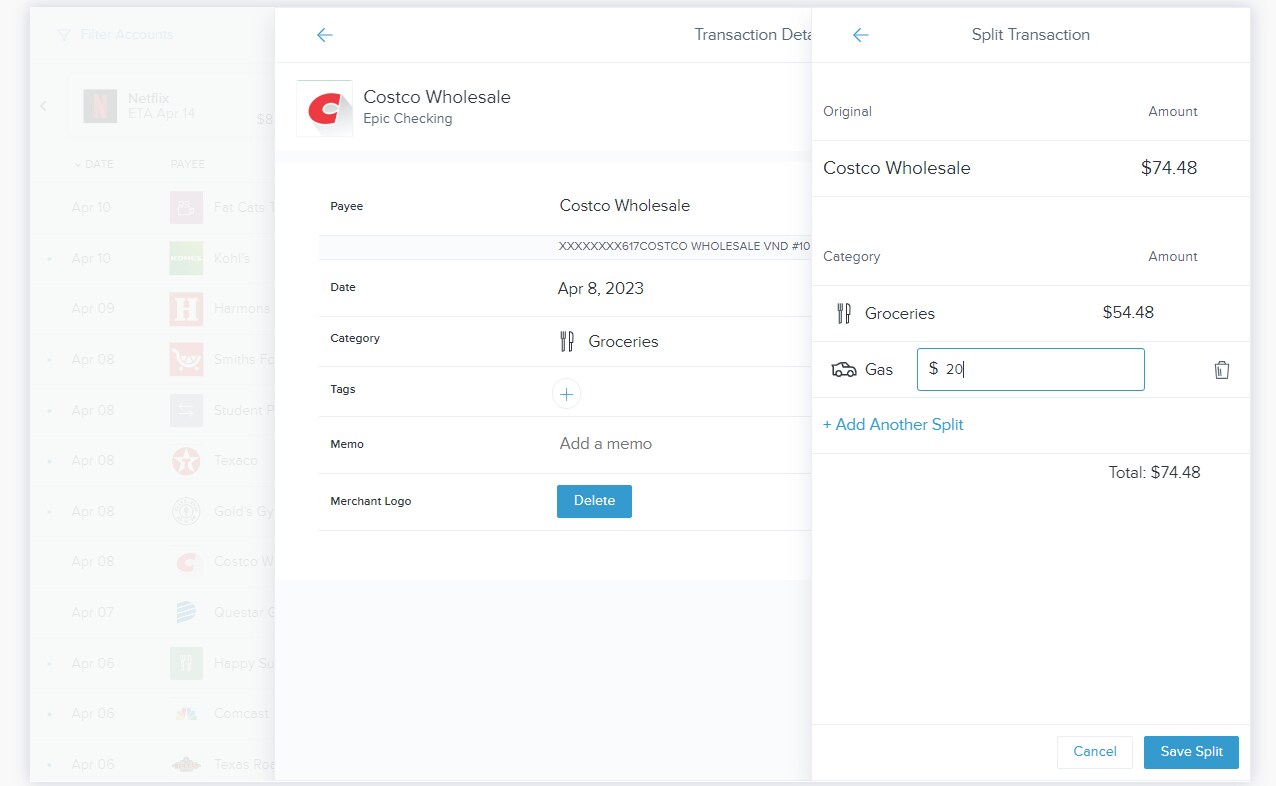Click the Gas car icon
1276x786 pixels.
[844, 370]
